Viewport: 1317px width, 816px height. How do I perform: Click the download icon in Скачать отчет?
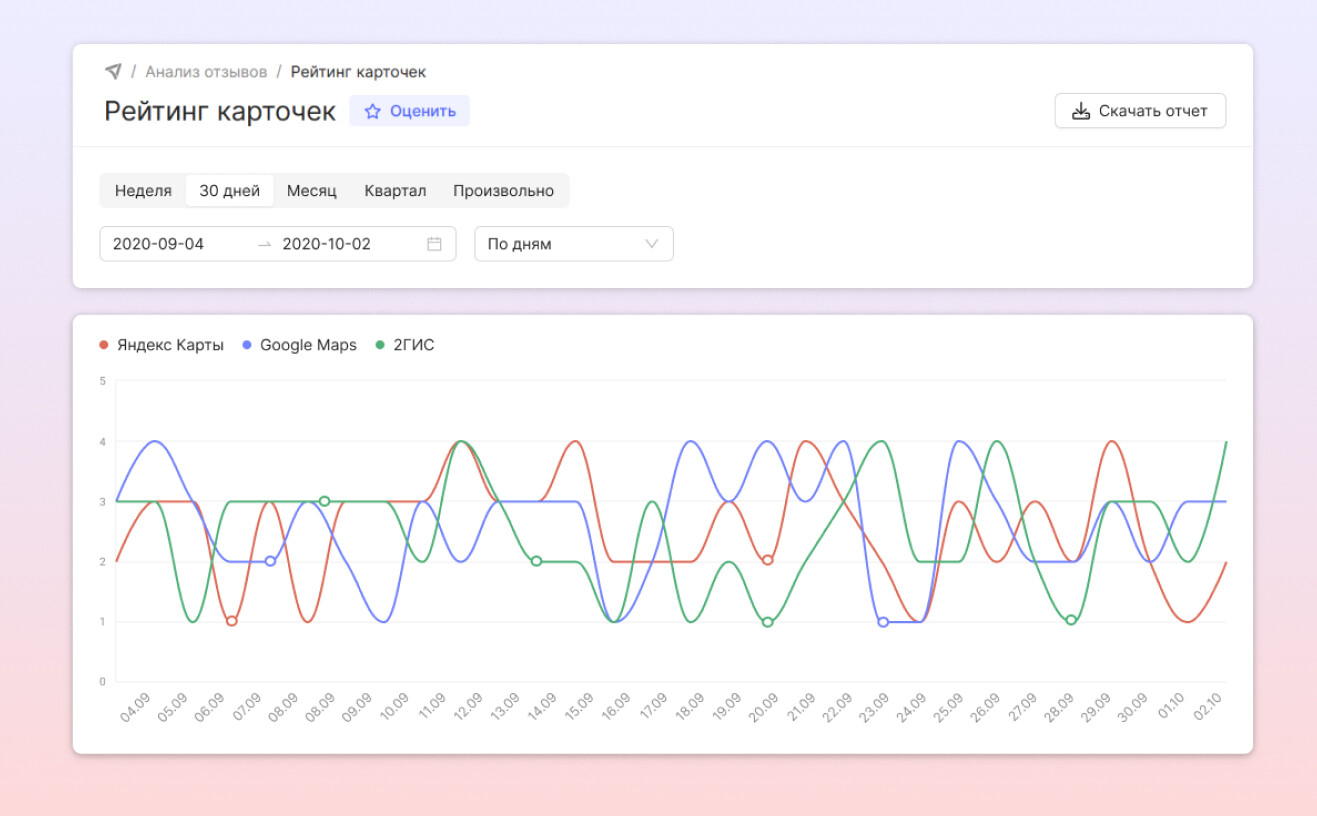coord(1080,111)
